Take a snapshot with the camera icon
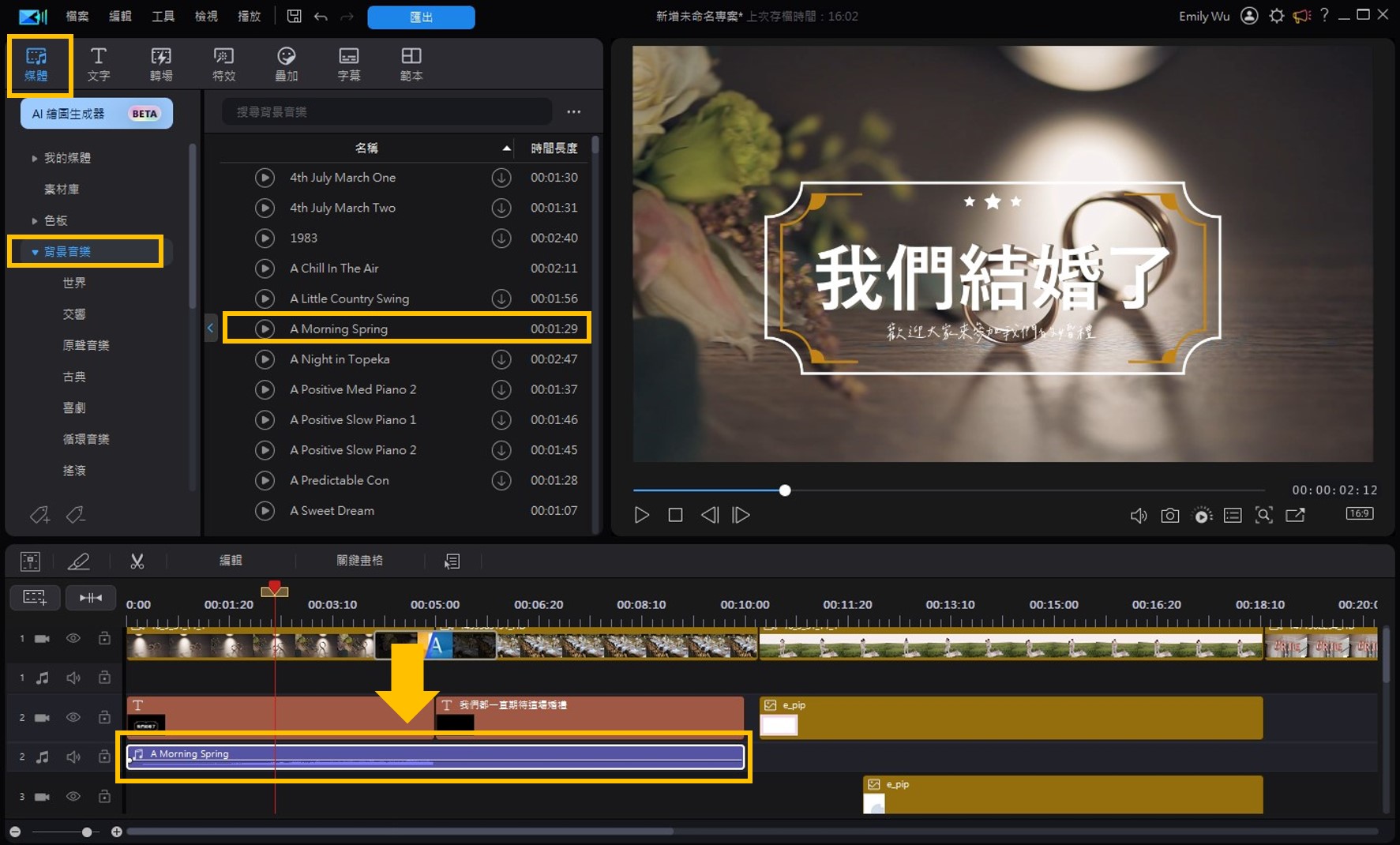The height and width of the screenshot is (845, 1400). pos(1170,515)
